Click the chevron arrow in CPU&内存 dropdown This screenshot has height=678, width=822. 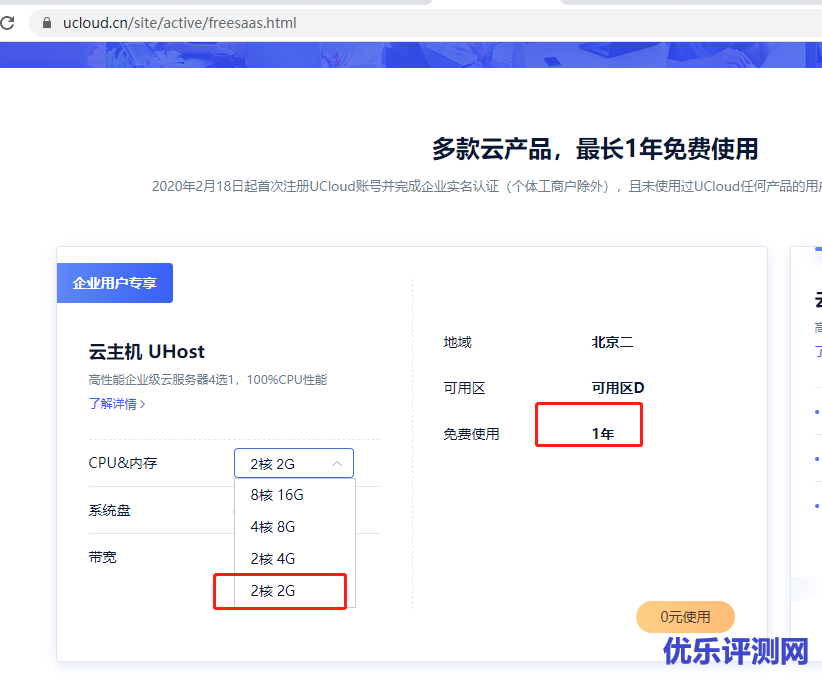(x=337, y=464)
